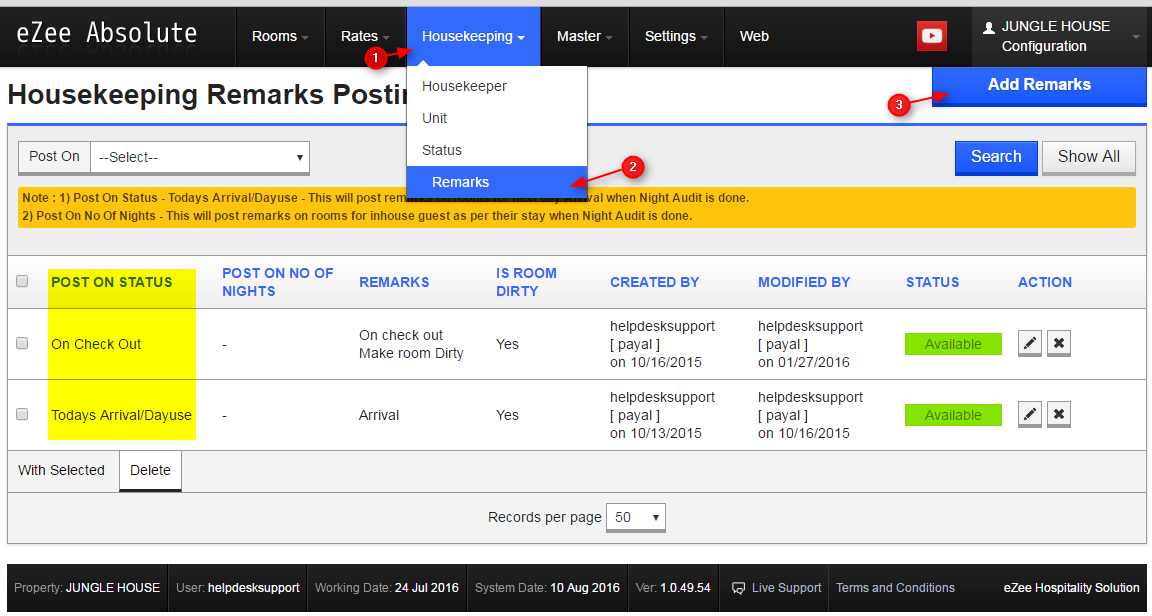
Task: Click the Add Remarks button
Action: click(x=1038, y=85)
